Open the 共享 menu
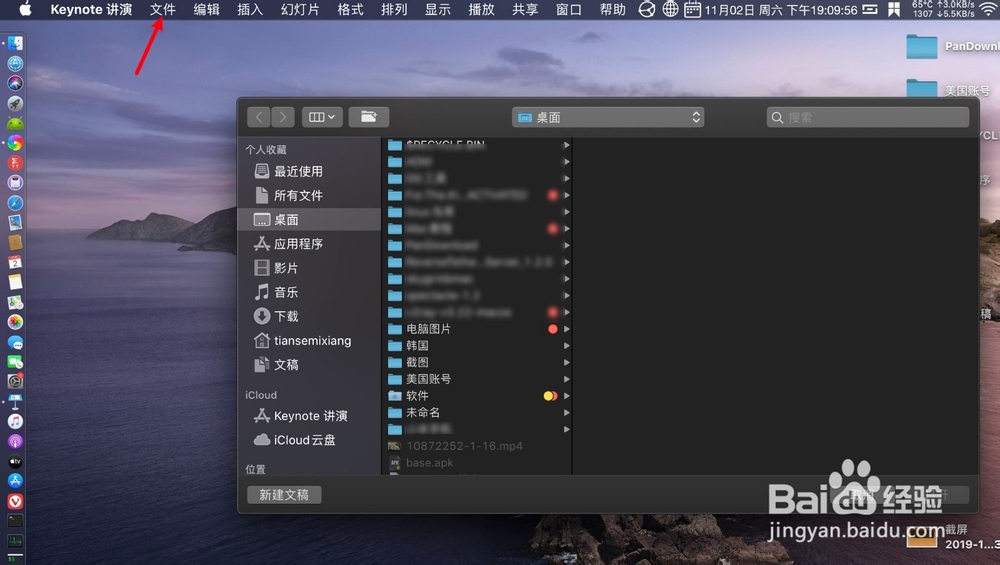The height and width of the screenshot is (565, 1000). point(525,10)
